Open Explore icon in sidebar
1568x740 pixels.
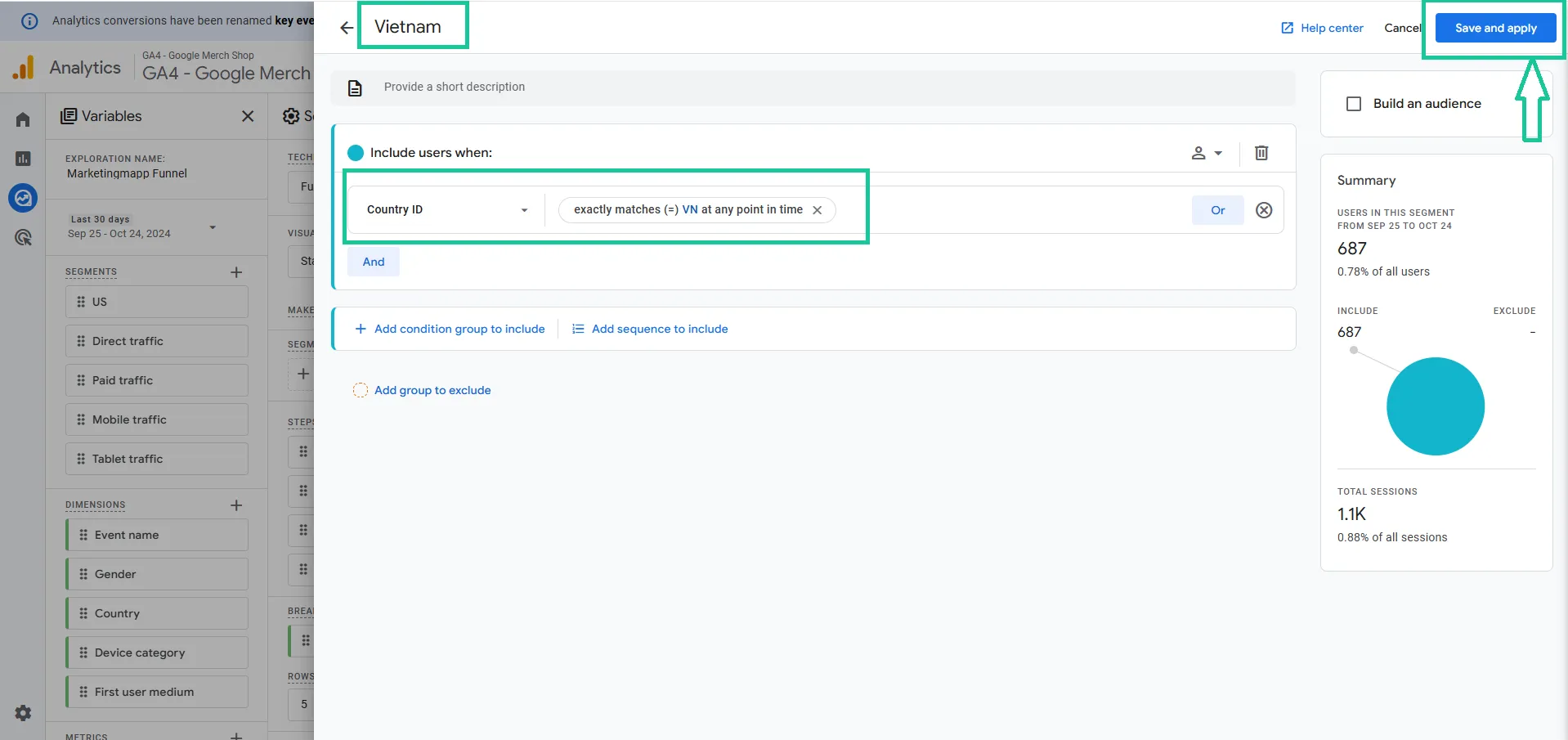click(x=23, y=198)
